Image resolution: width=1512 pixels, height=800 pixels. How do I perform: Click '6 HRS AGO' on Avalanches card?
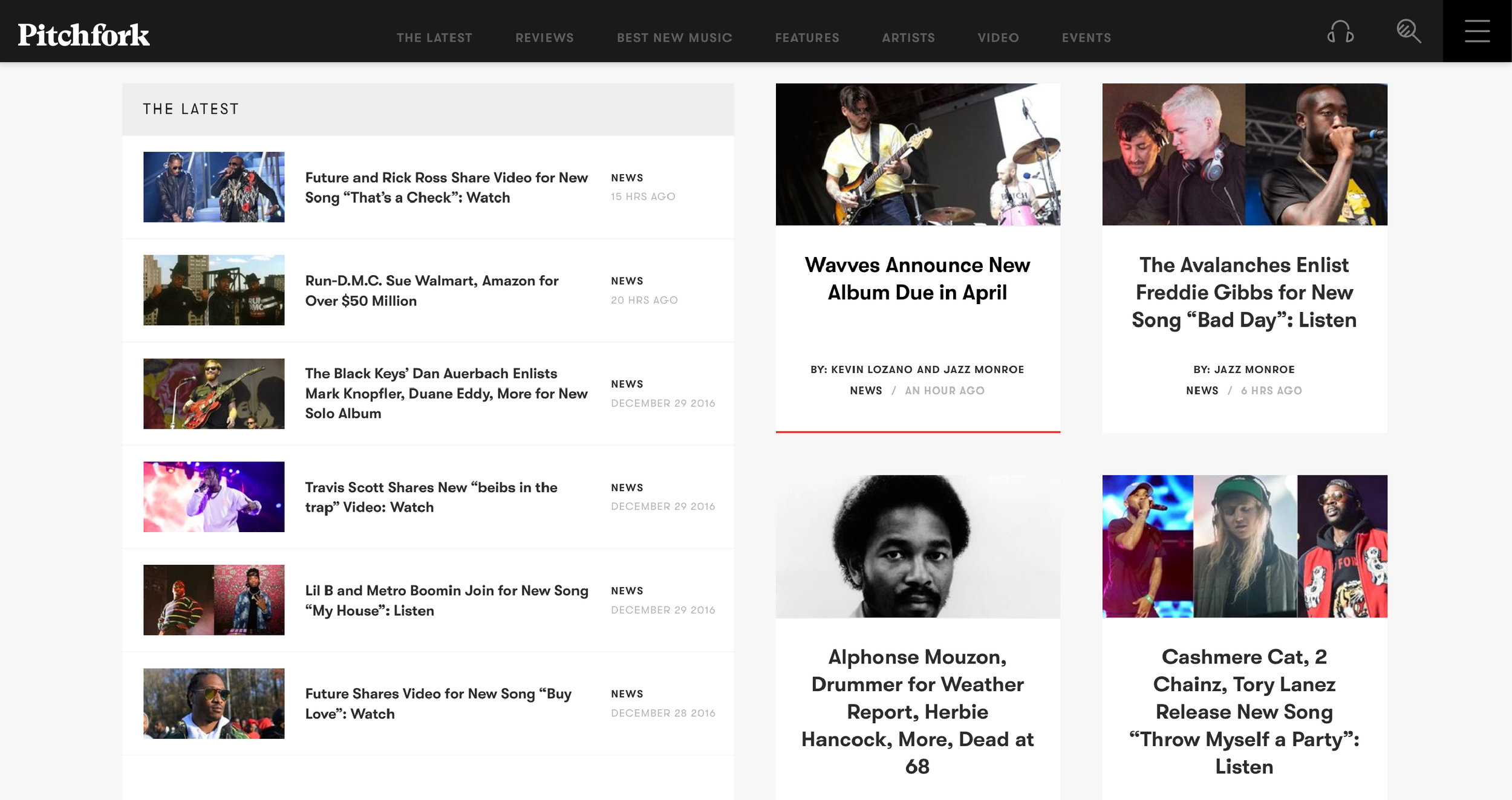coord(1271,391)
